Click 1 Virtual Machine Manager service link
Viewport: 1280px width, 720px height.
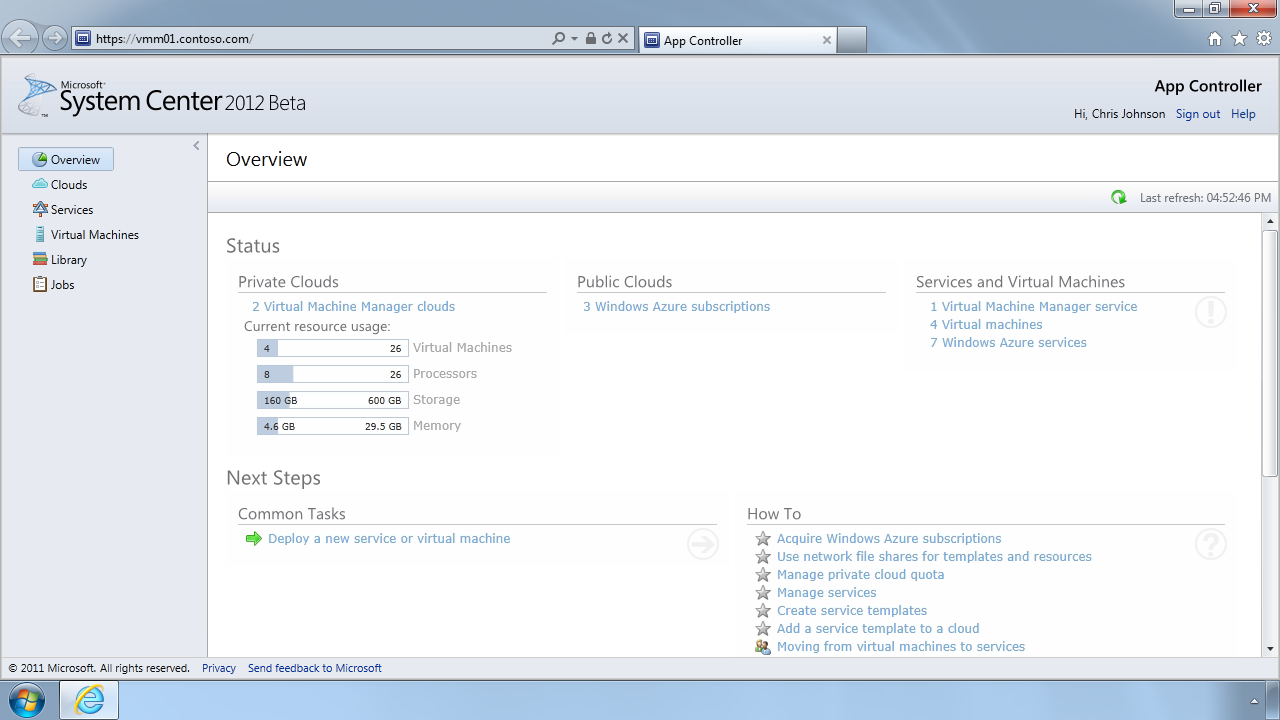click(x=1033, y=307)
